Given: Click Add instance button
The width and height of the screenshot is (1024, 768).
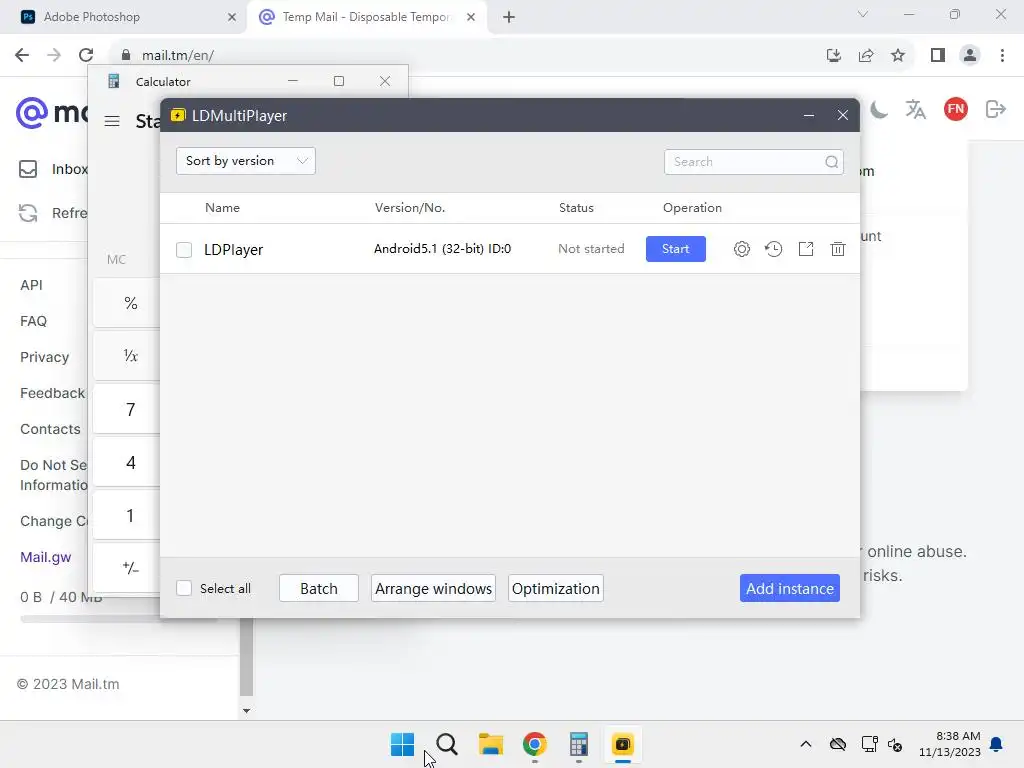Looking at the screenshot, I should coord(790,588).
